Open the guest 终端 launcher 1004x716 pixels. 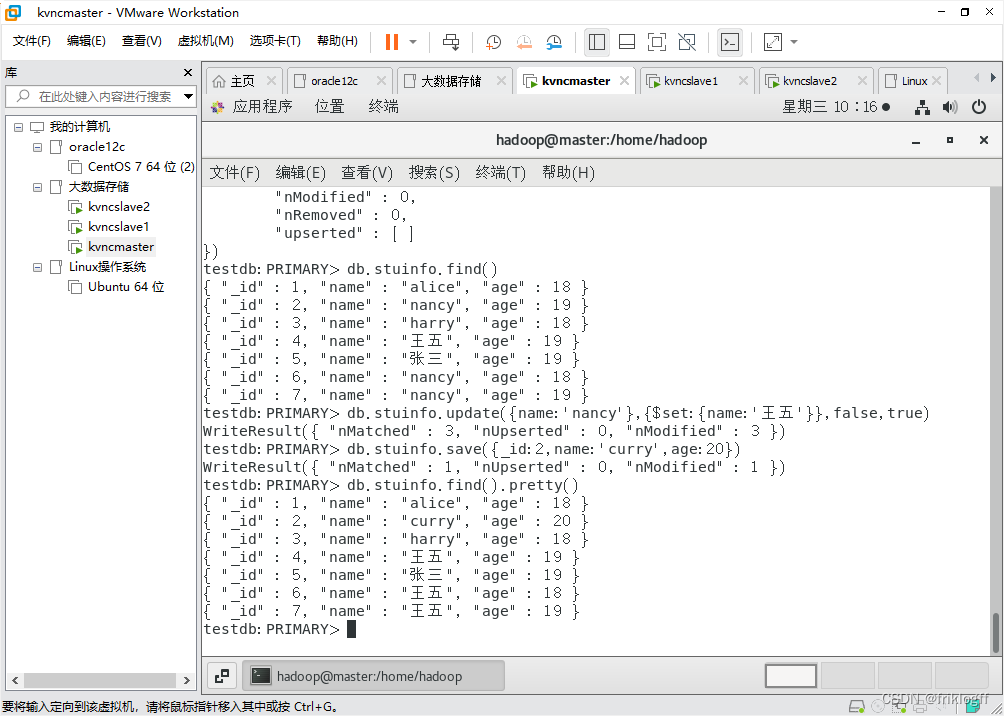(382, 107)
